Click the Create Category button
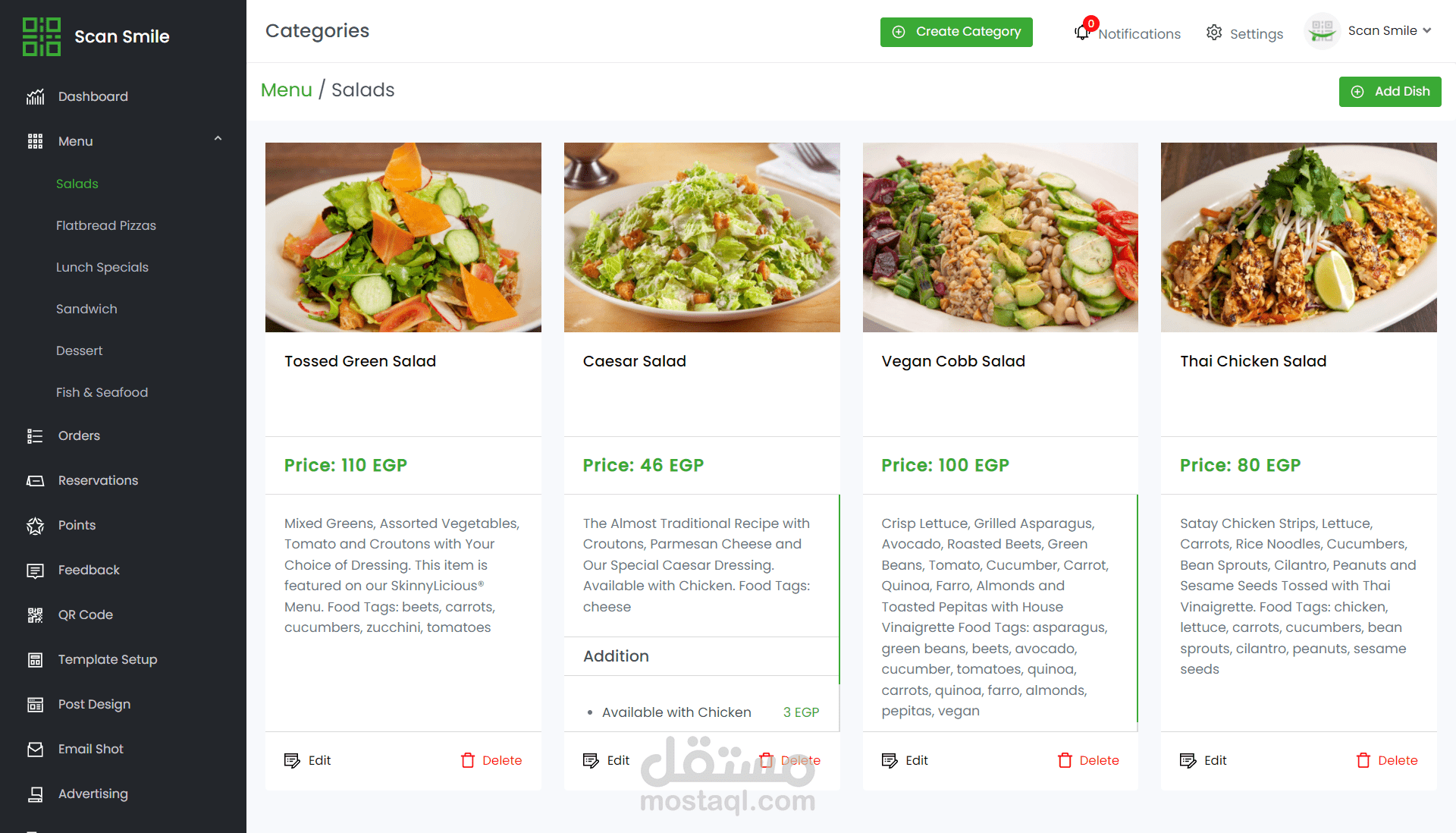Viewport: 1456px width, 833px height. 956,32
